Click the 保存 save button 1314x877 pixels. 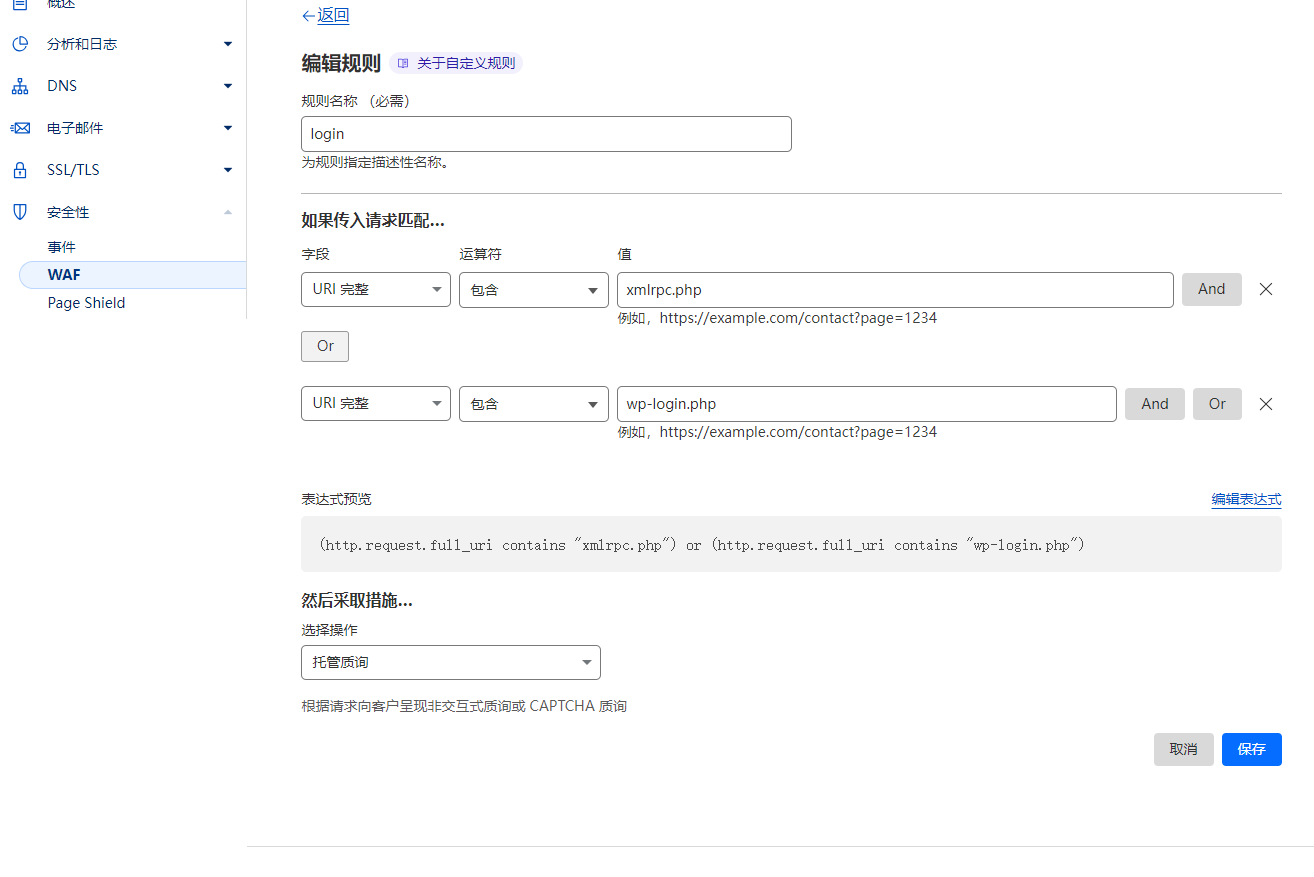point(1252,749)
